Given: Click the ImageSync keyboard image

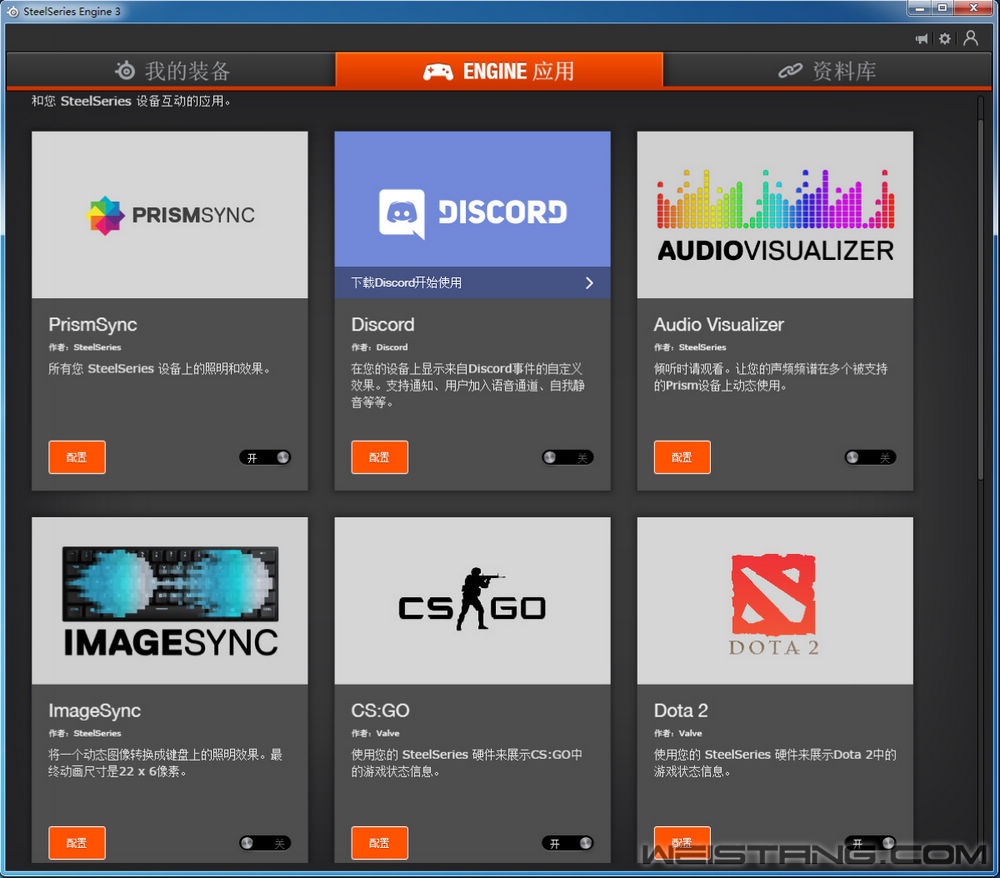Looking at the screenshot, I should [x=170, y=601].
